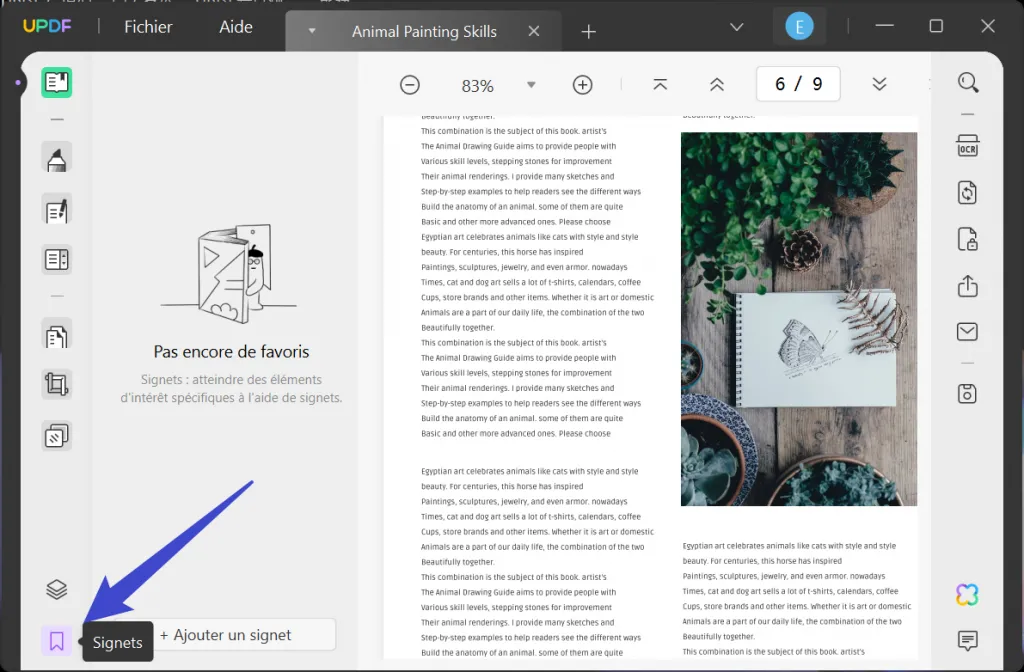The height and width of the screenshot is (672, 1024).
Task: Zoom out with the minus button
Action: (x=410, y=85)
